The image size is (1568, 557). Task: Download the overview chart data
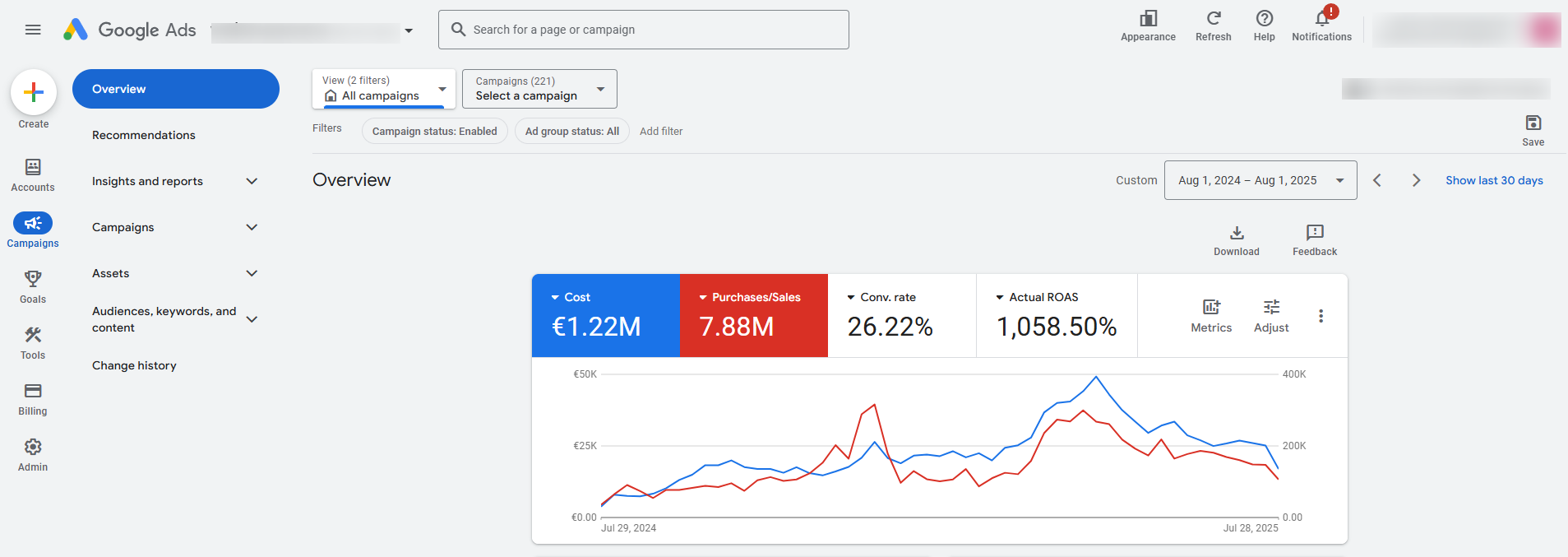tap(1236, 234)
